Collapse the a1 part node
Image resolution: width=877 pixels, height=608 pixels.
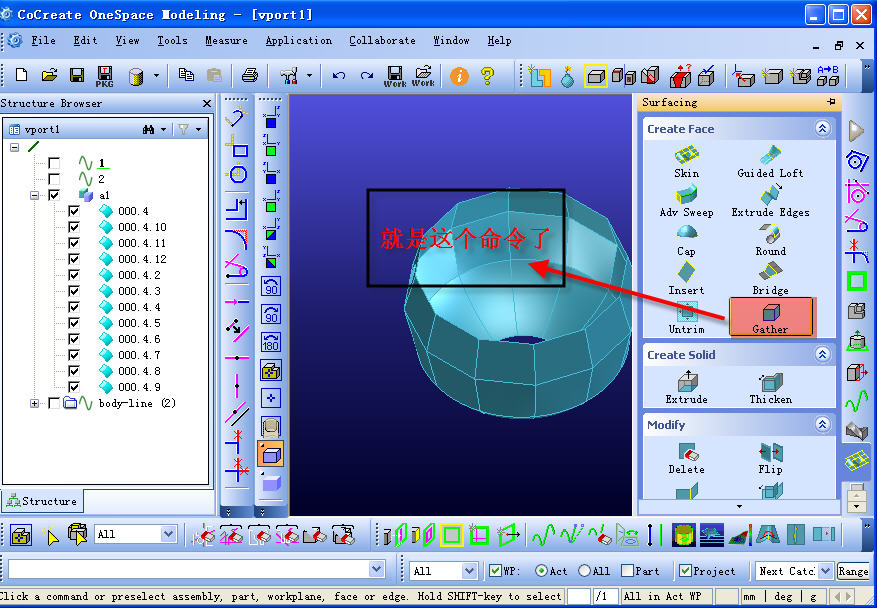point(34,195)
